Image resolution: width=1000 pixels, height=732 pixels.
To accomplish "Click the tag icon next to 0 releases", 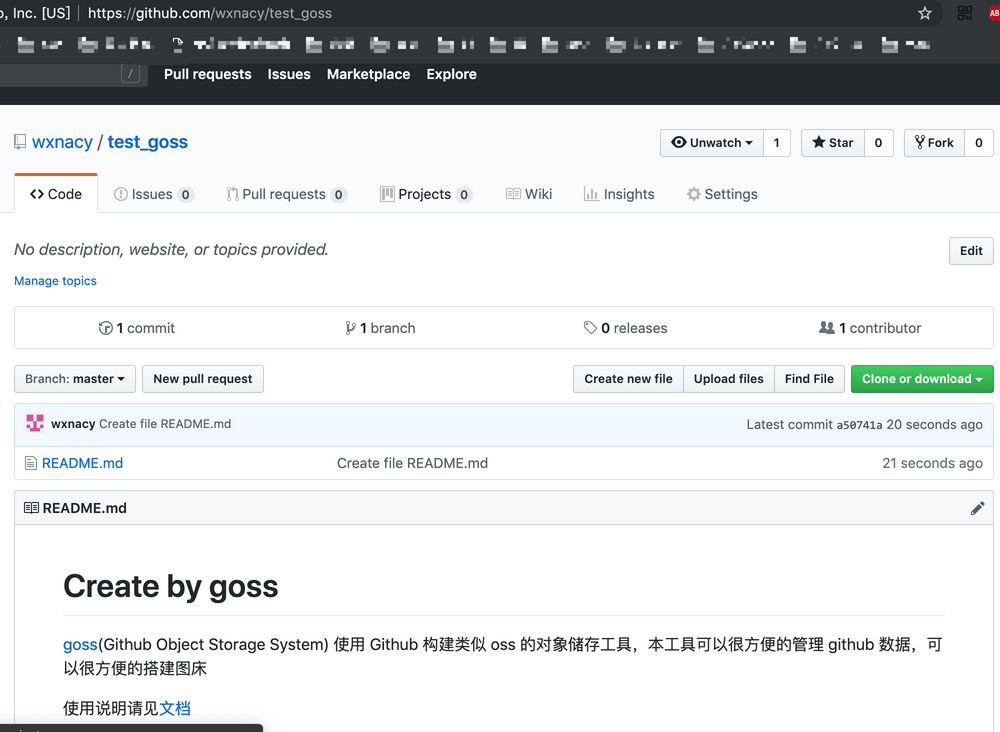I will (x=590, y=328).
